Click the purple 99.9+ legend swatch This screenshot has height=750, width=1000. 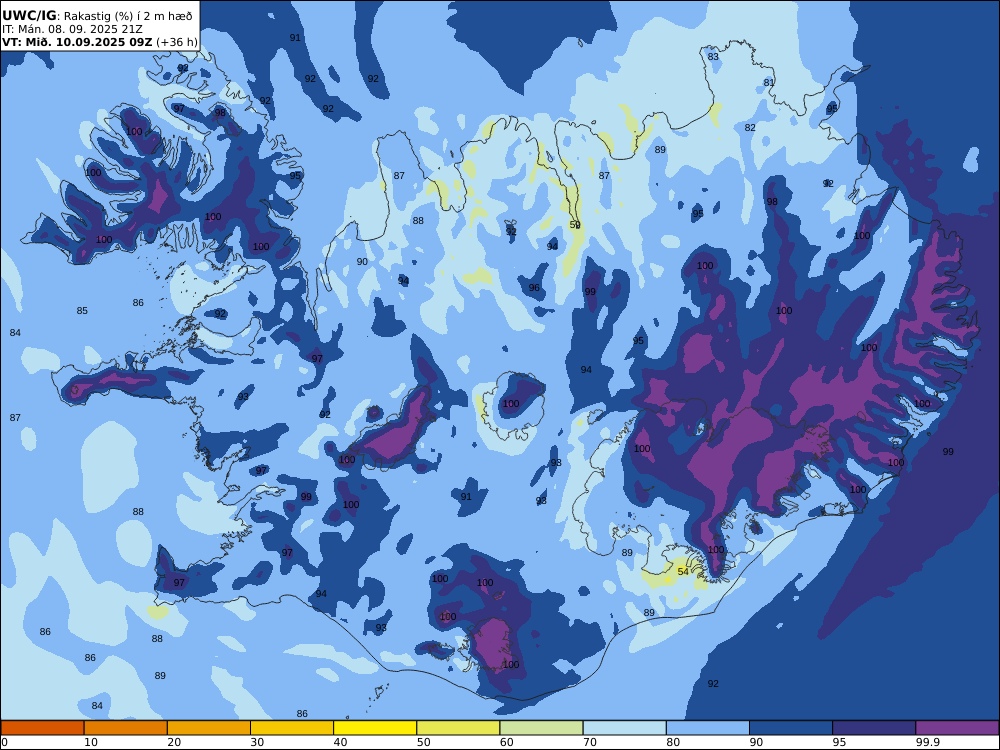[957, 728]
